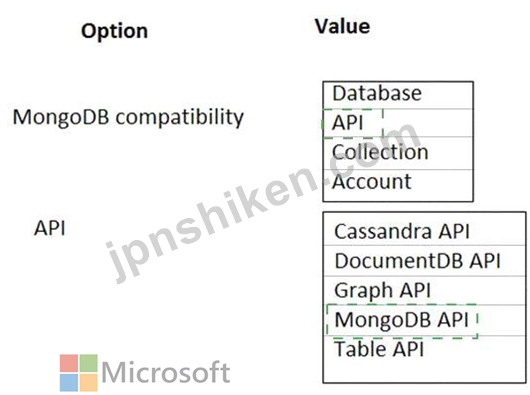Click the API option label at left
The width and height of the screenshot is (530, 395).
click(50, 228)
